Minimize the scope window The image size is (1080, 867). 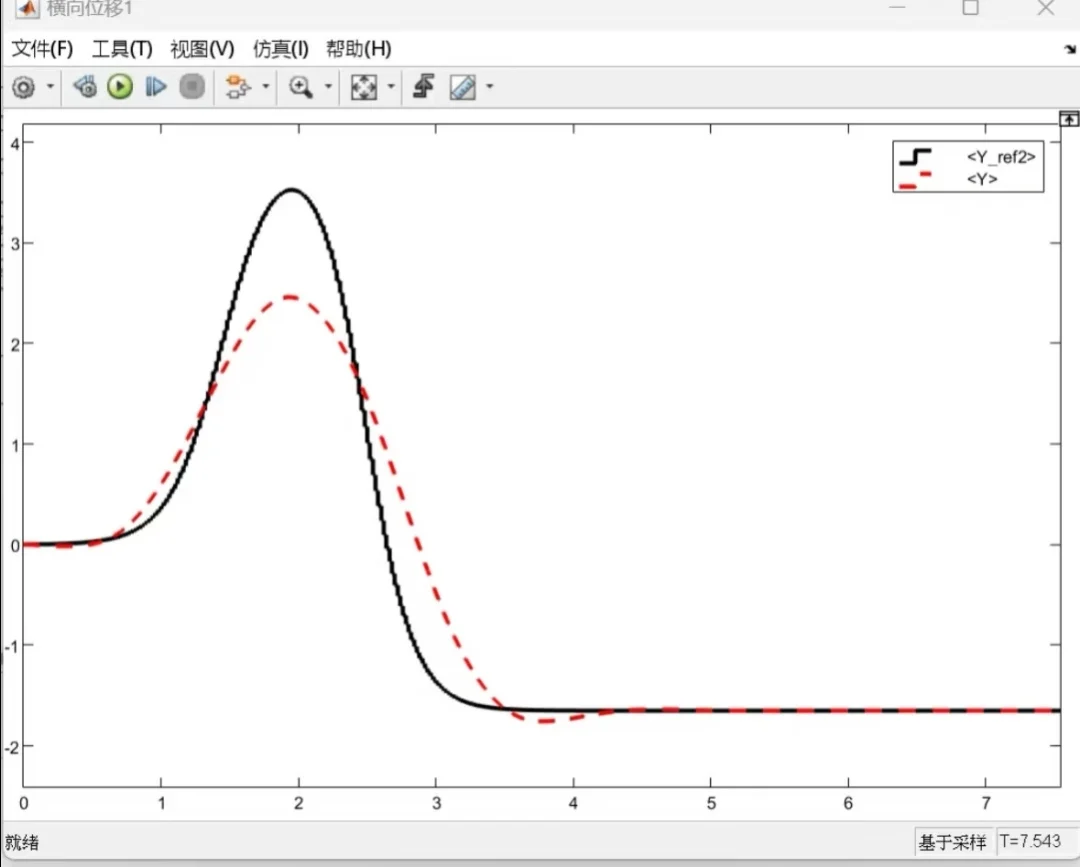(897, 8)
